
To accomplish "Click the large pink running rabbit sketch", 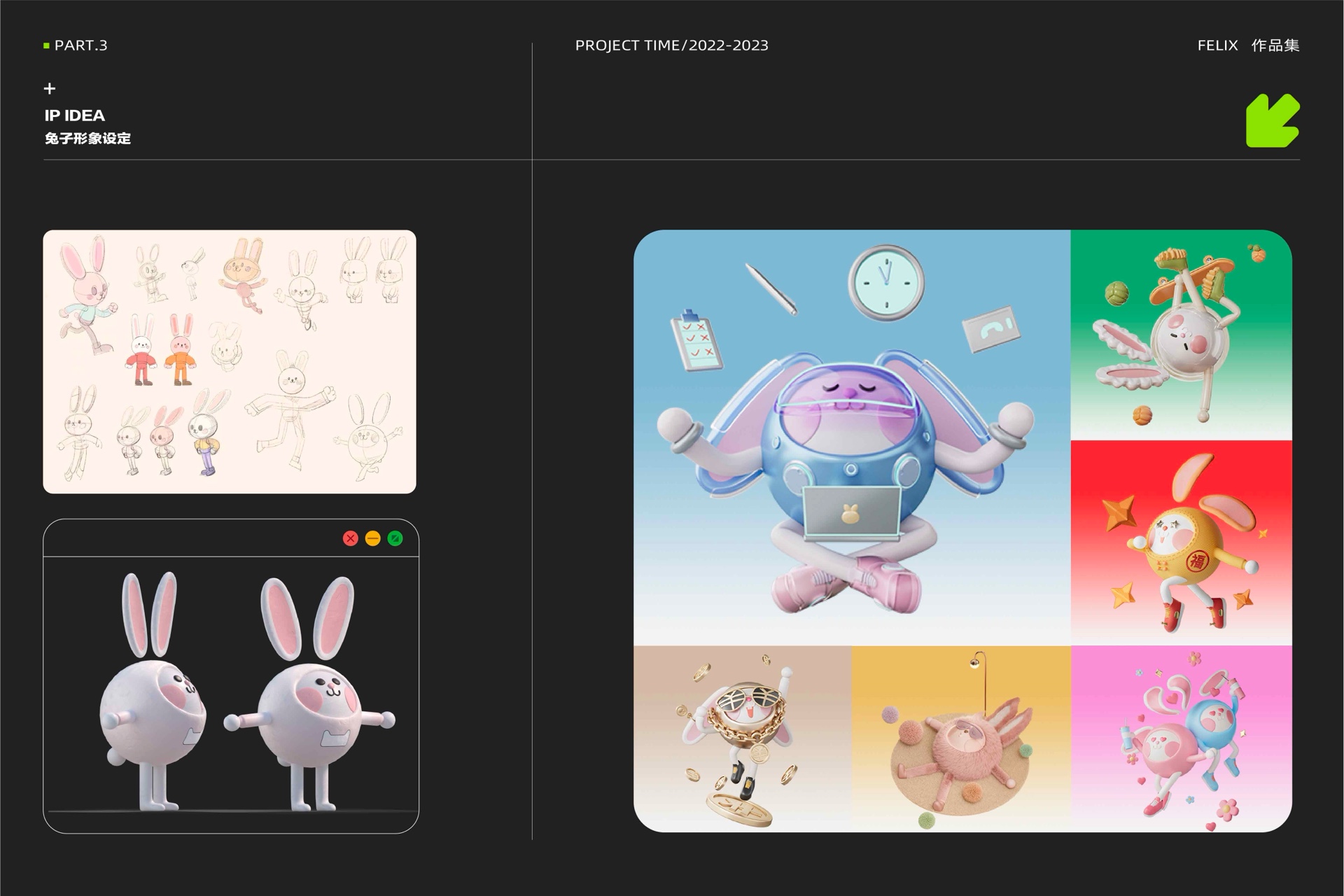I will (87, 294).
